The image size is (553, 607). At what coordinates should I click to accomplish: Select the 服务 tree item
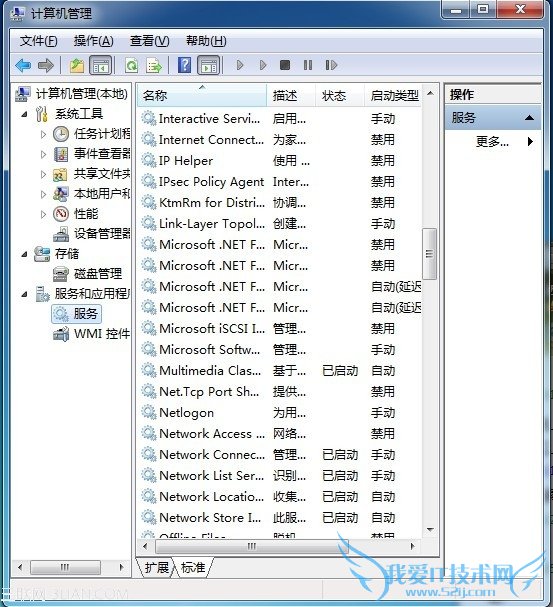point(77,314)
